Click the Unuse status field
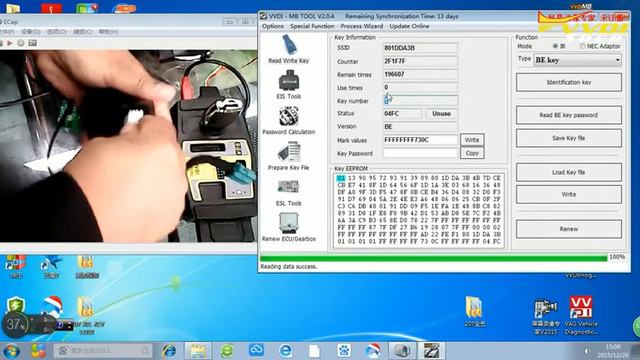Screen dimensions: 640x360 point(442,113)
